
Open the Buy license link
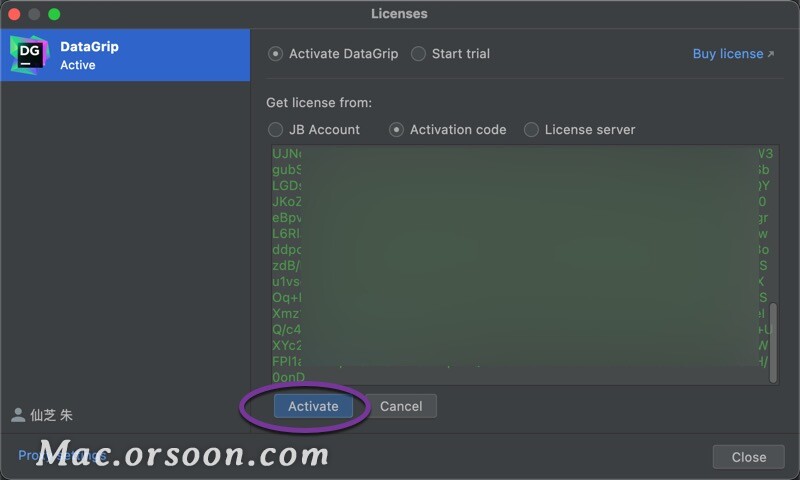(728, 54)
